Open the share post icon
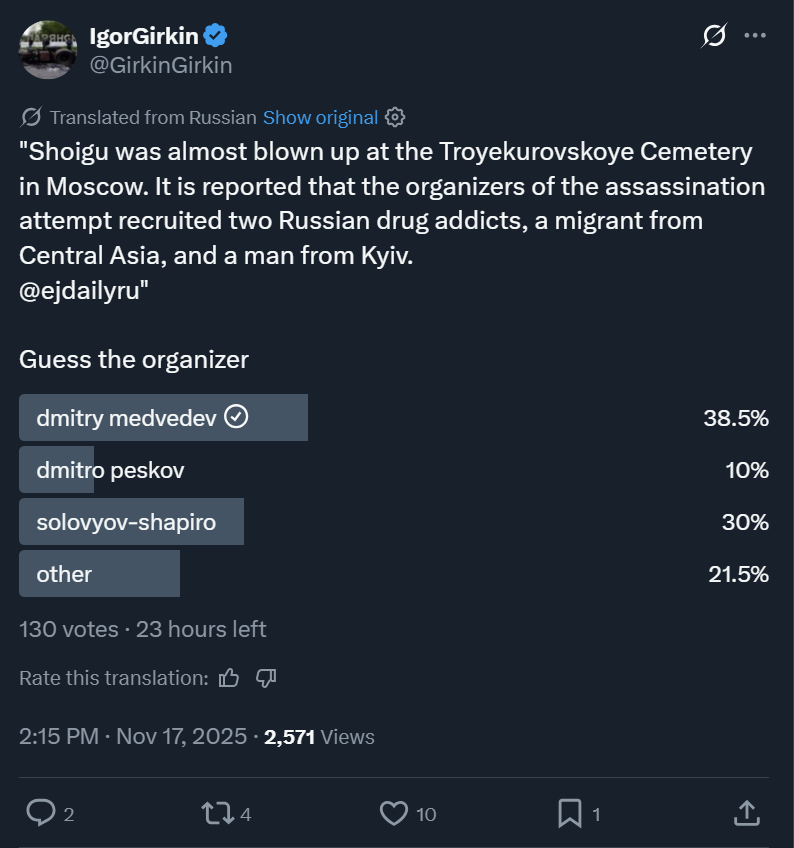Image resolution: width=794 pixels, height=848 pixels. coord(747,813)
